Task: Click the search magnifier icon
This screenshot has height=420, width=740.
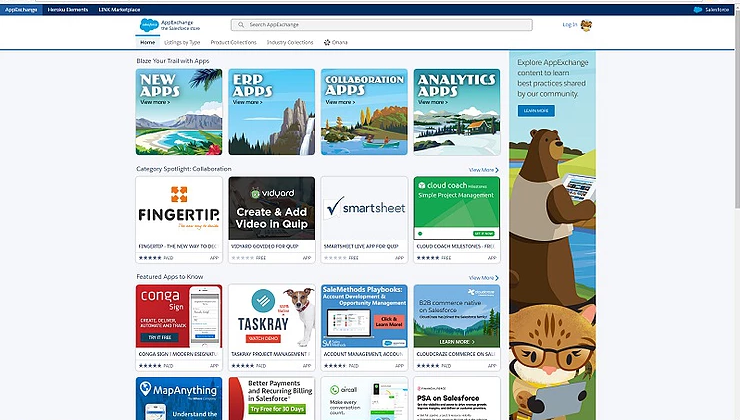Action: coord(239,25)
